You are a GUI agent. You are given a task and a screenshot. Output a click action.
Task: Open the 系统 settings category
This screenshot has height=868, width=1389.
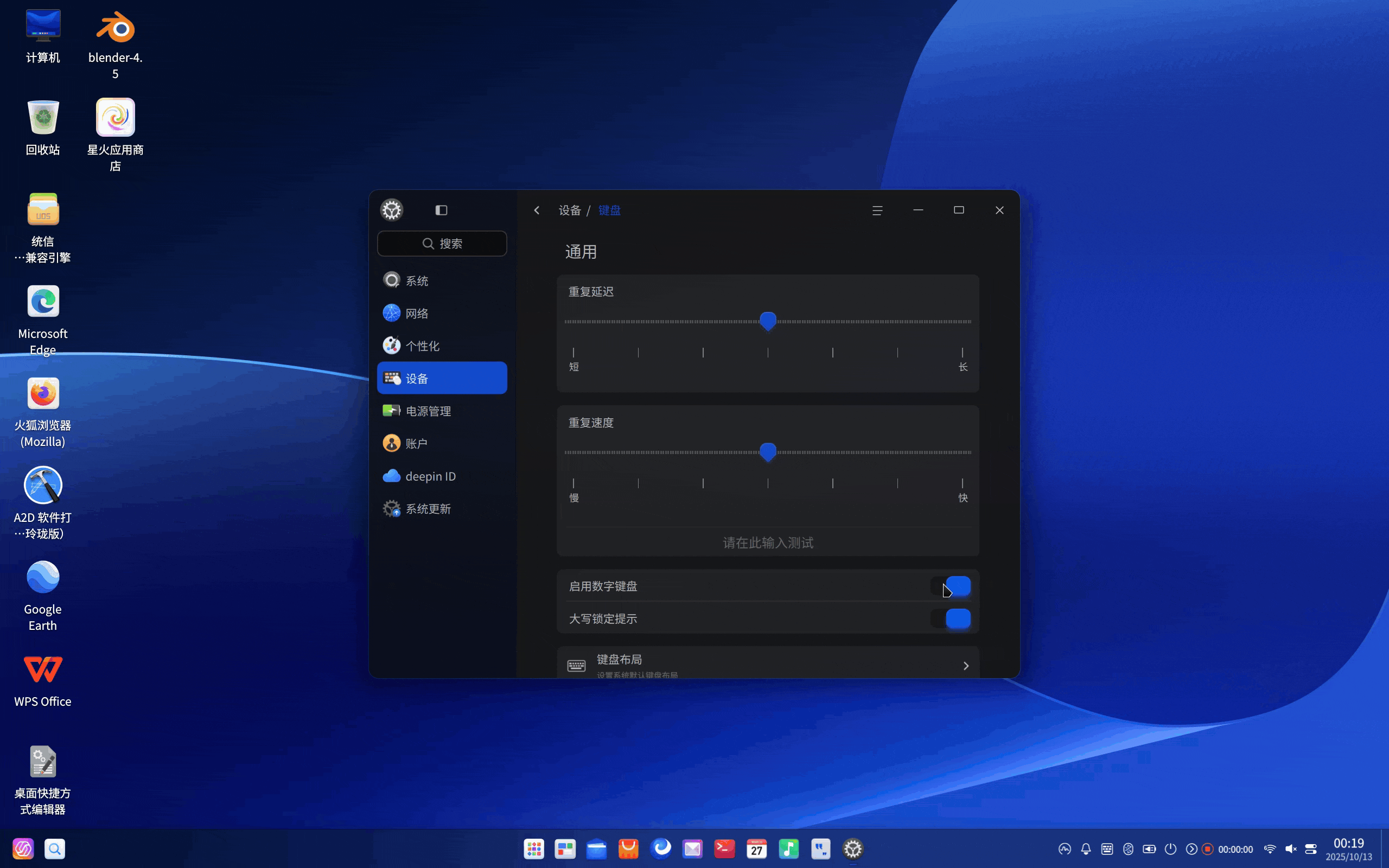442,280
